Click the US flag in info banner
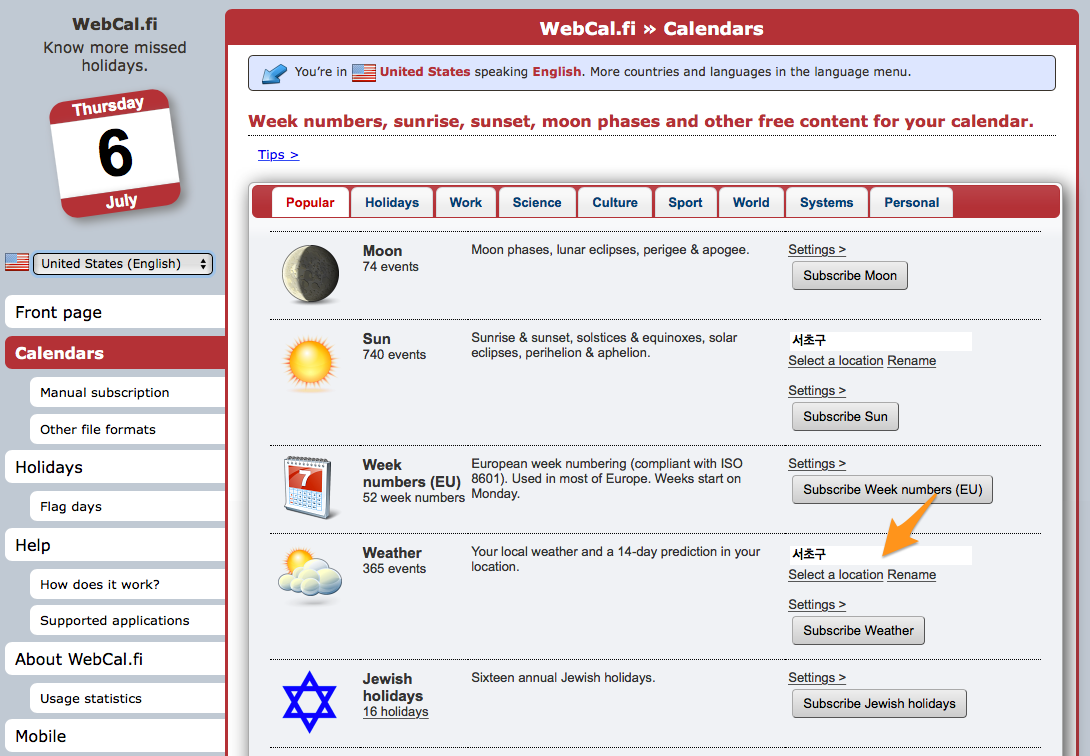 click(x=364, y=72)
